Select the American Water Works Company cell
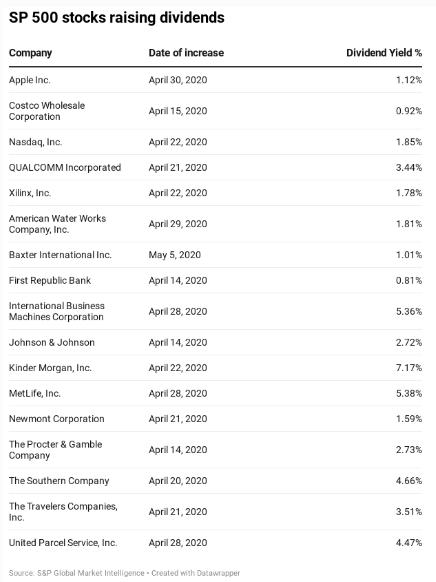Viewport: 436px width, 582px height. 57,224
